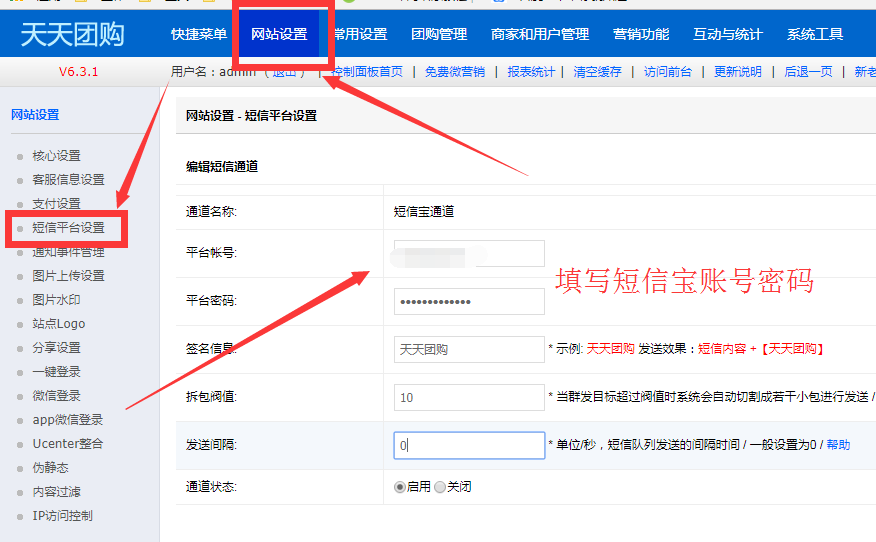Image resolution: width=876 pixels, height=542 pixels.
Task: Click the 平台密码 password field
Action: (x=469, y=302)
